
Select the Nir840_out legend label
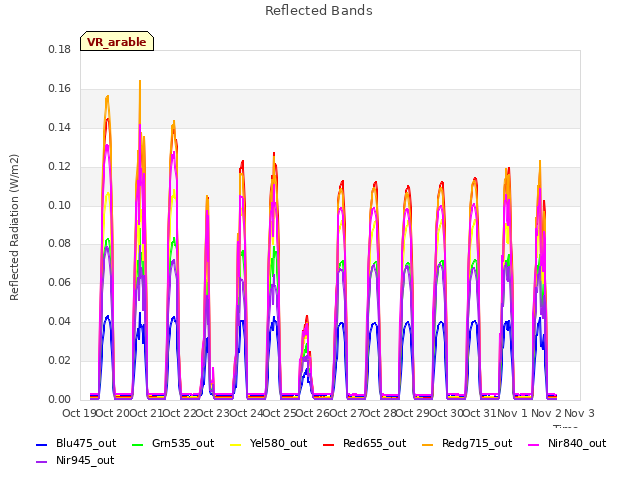[x=577, y=443]
